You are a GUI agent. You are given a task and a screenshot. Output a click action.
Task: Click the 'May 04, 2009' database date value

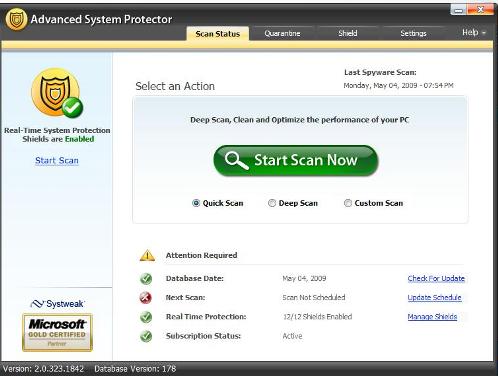point(304,278)
